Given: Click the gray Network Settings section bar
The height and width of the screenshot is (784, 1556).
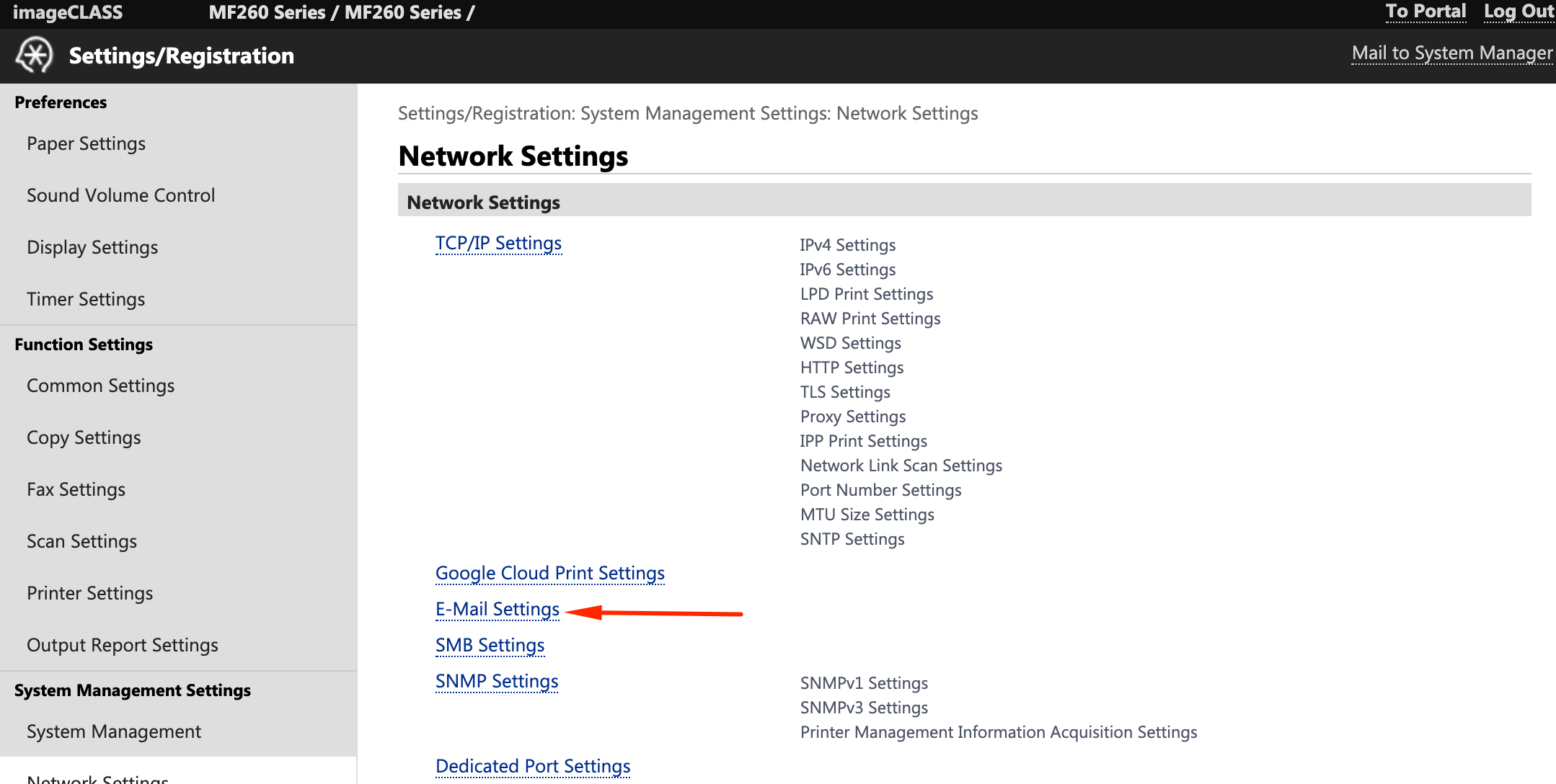Looking at the screenshot, I should tap(964, 200).
